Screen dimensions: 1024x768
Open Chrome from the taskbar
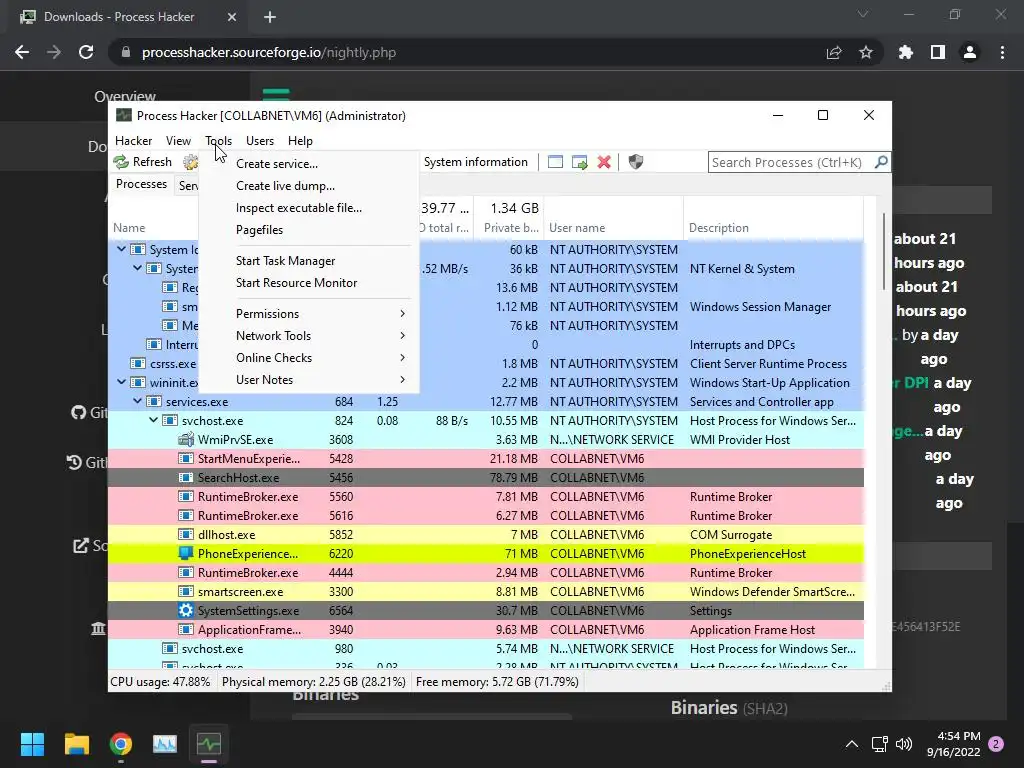point(121,744)
